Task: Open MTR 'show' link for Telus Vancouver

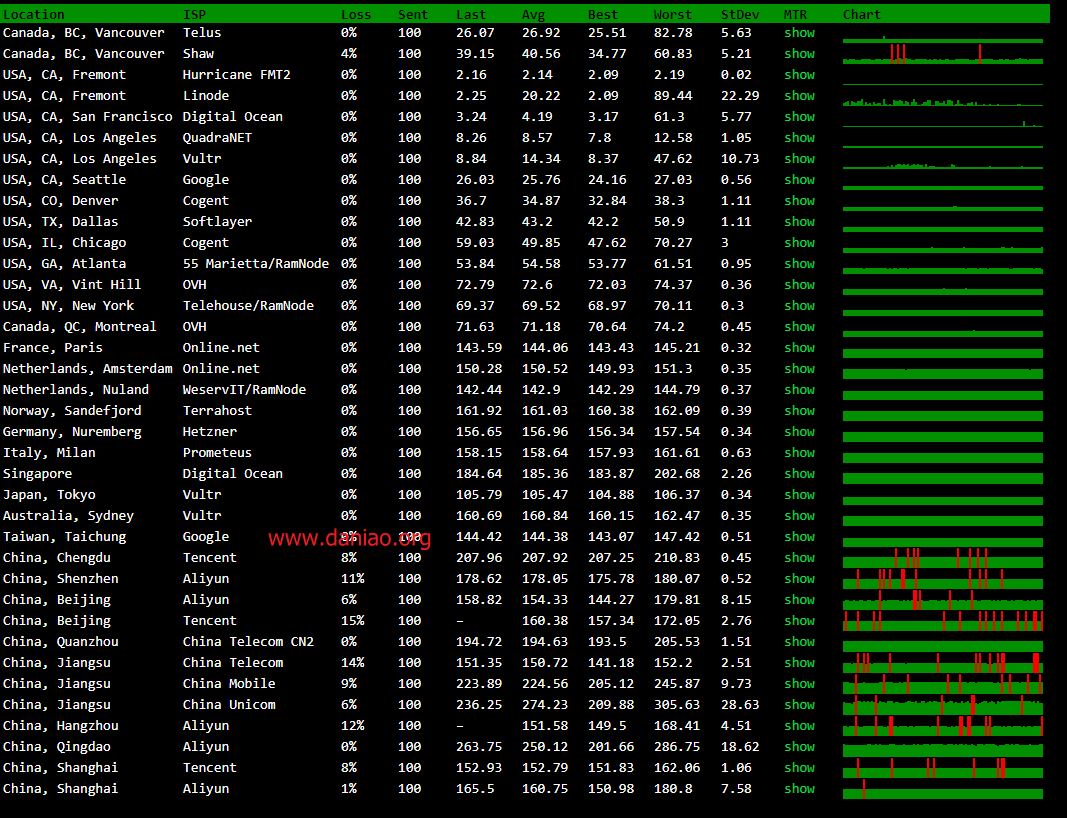Action: coord(799,33)
